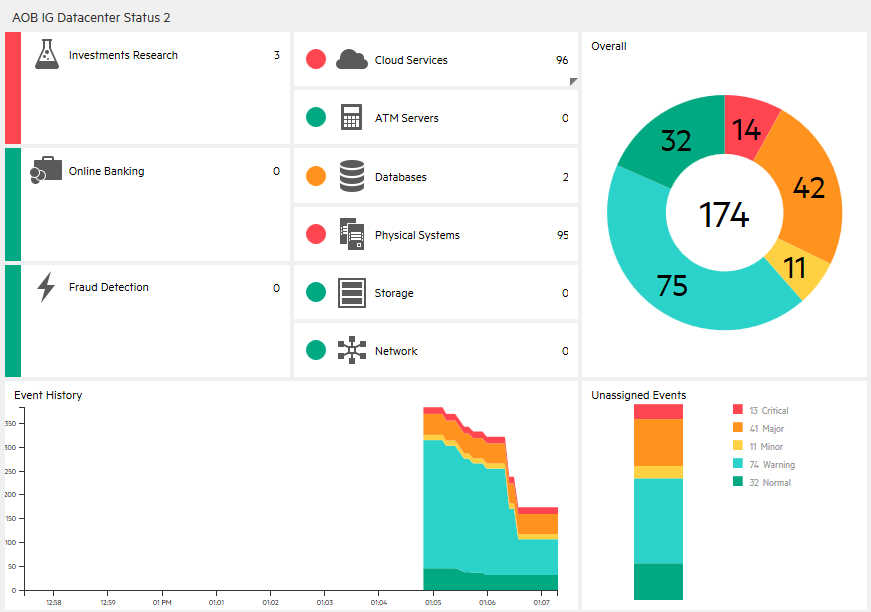Screen dimensions: 871x612
Task: Click the 41 Major legend label
Action: pyautogui.click(x=767, y=429)
